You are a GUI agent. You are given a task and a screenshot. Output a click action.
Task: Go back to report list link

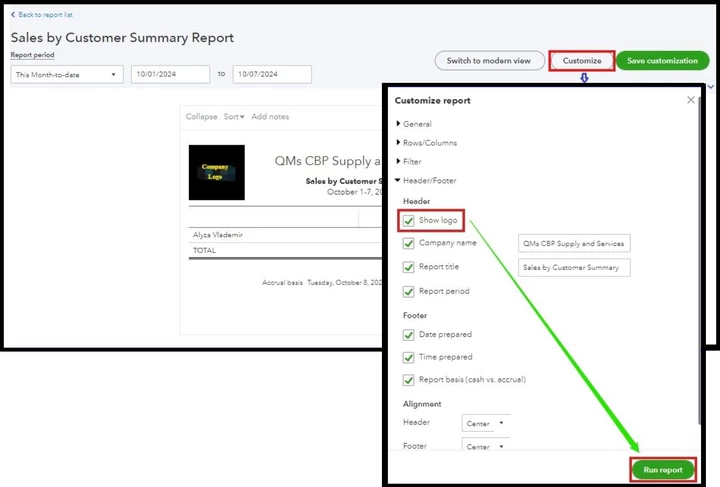41,15
